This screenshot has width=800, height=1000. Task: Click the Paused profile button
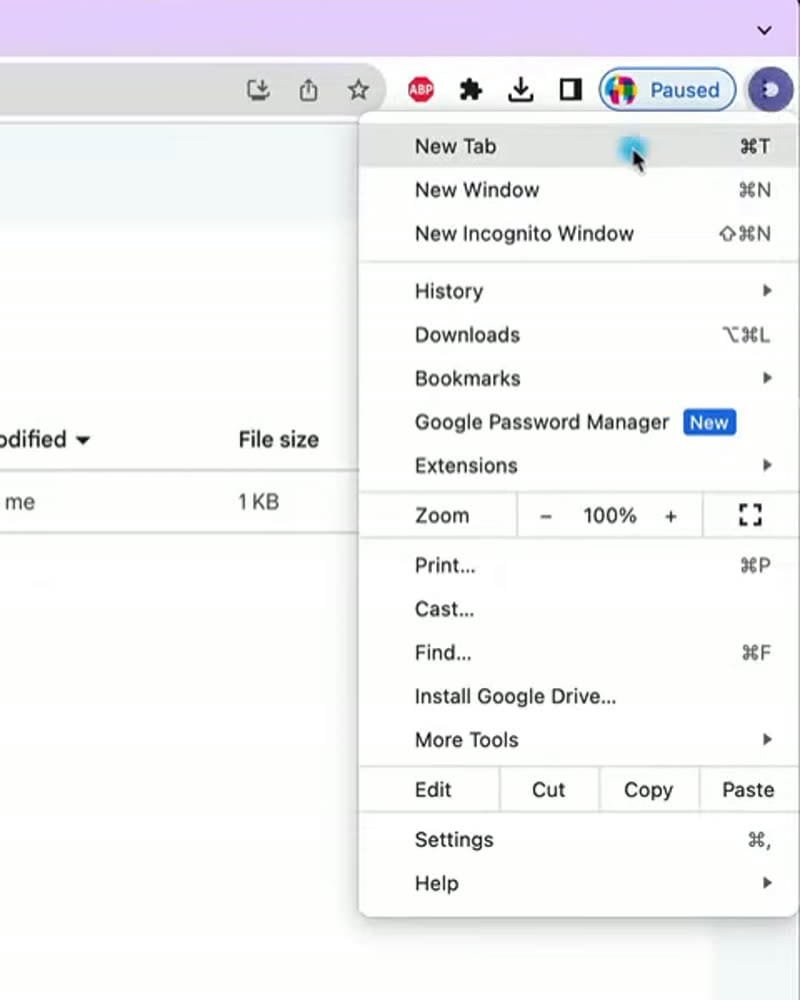click(x=667, y=90)
